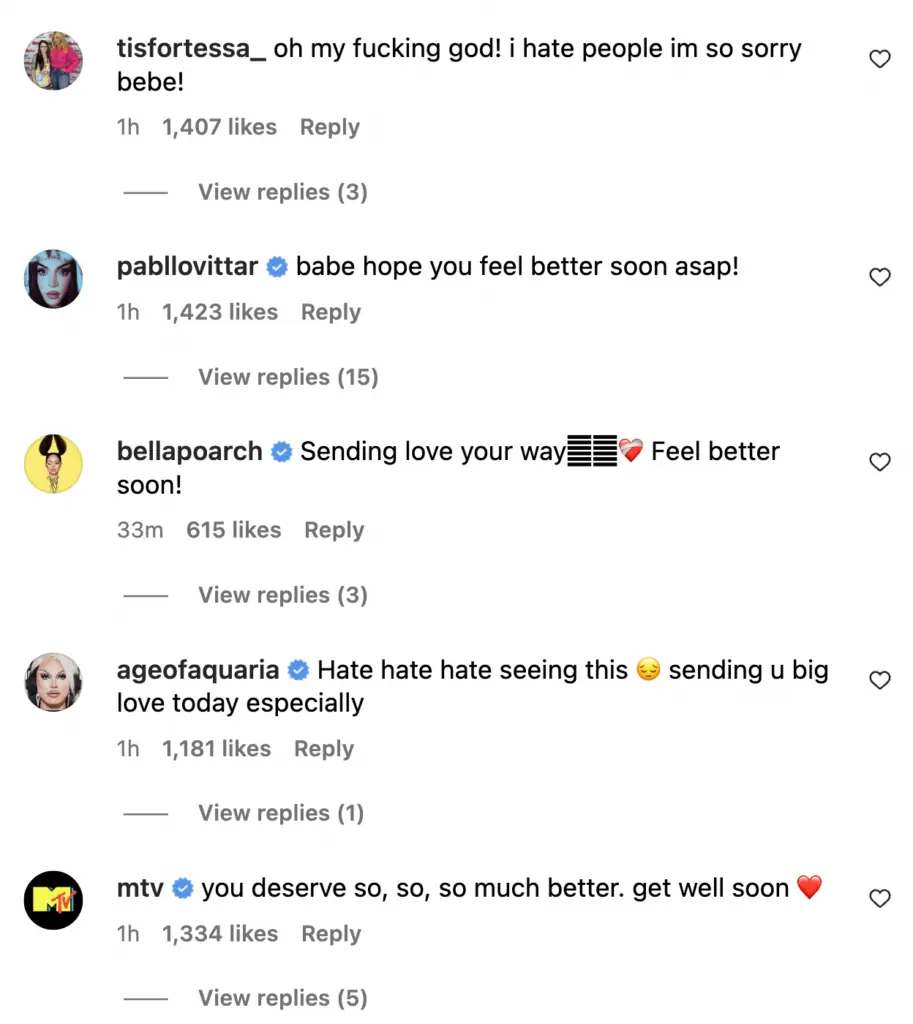The width and height of the screenshot is (913, 1024).
Task: Open ageofaquaria's profile photo
Action: pyautogui.click(x=52, y=681)
